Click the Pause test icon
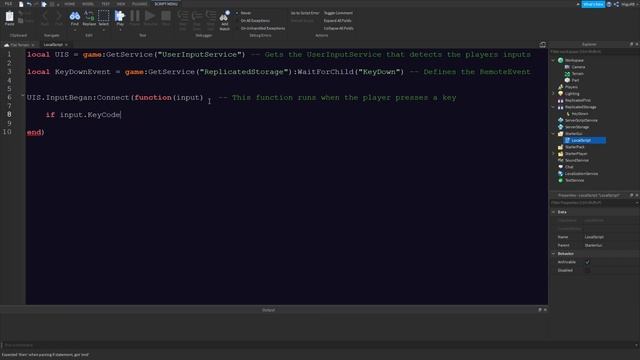The height and width of the screenshot is (360, 640). [x=135, y=16]
